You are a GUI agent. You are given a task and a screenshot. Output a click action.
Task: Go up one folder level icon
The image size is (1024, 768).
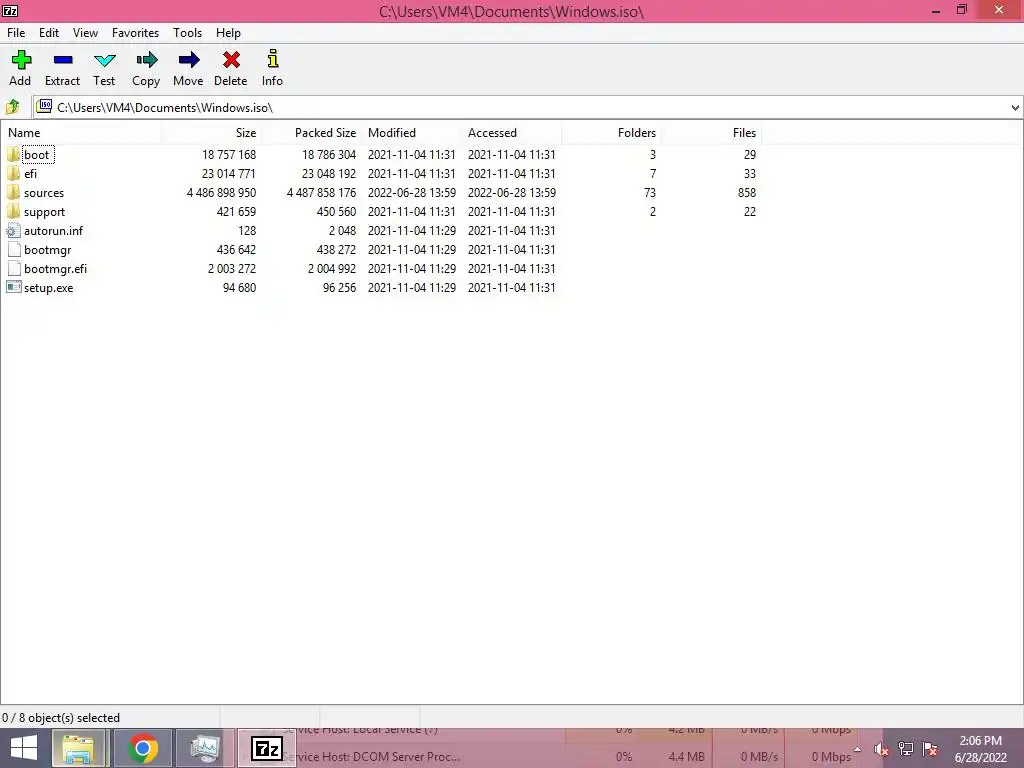tap(12, 106)
